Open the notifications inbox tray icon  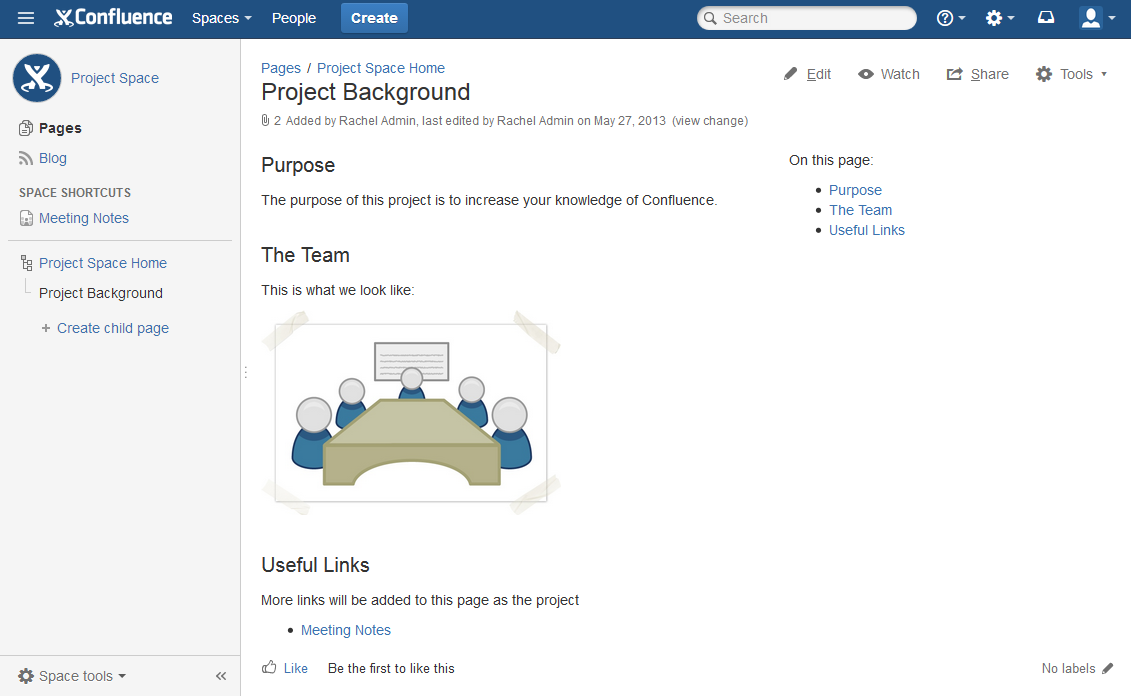pos(1046,18)
